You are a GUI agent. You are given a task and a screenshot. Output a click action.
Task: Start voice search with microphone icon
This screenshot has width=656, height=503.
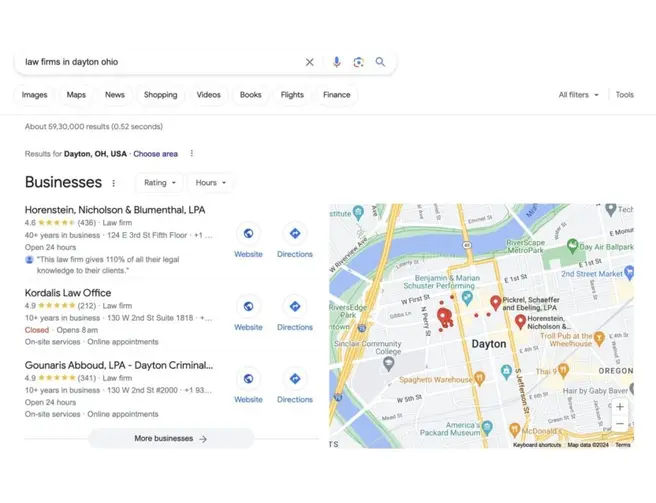tap(336, 62)
